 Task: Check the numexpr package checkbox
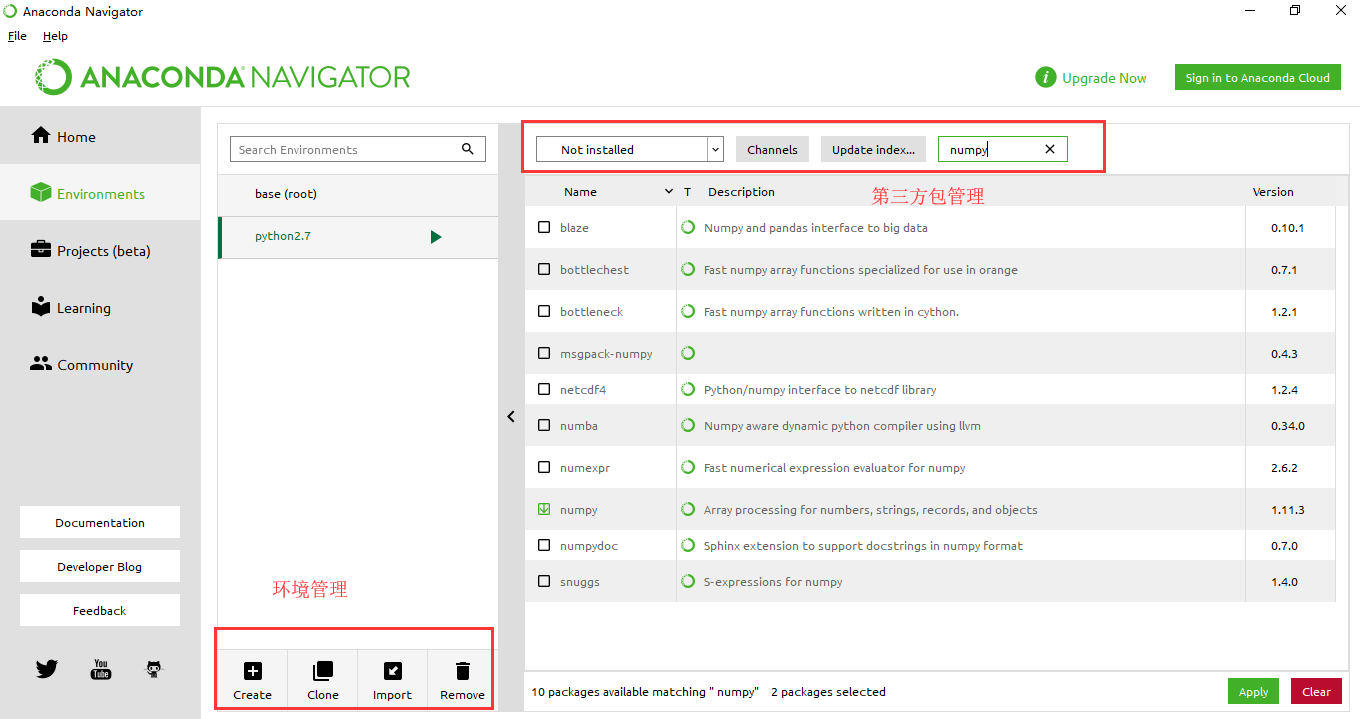coord(544,467)
